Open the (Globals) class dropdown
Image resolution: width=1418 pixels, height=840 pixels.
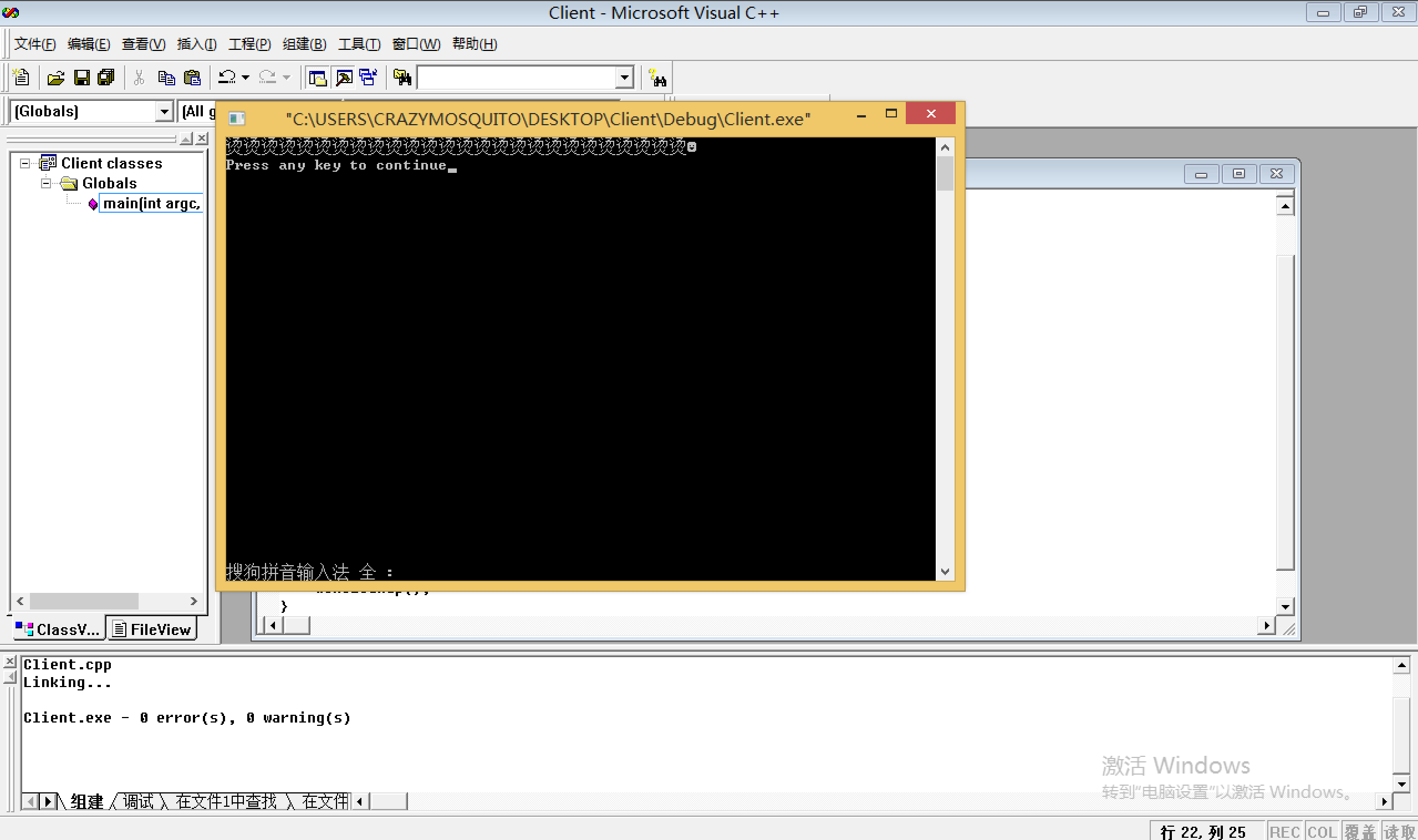(164, 111)
